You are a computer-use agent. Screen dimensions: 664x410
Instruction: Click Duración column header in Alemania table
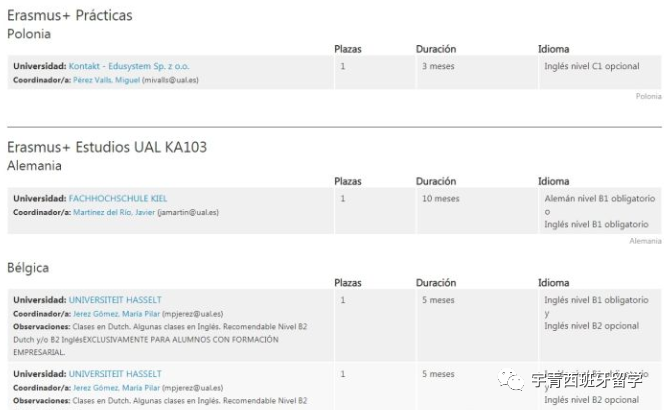436,182
